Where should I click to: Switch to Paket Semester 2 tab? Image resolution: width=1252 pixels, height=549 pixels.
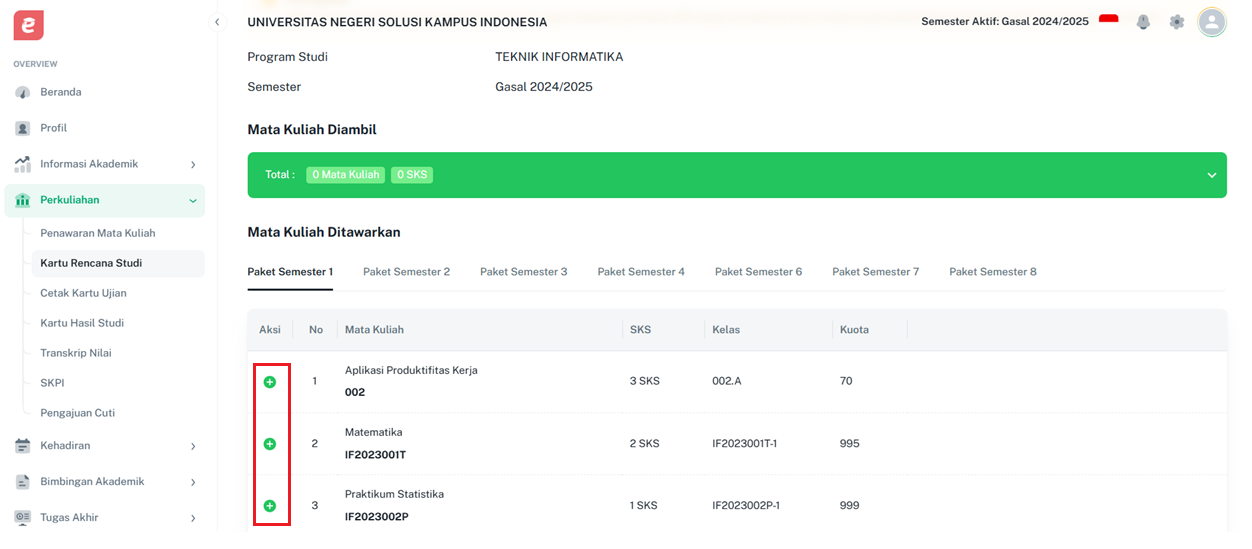pyautogui.click(x=406, y=272)
